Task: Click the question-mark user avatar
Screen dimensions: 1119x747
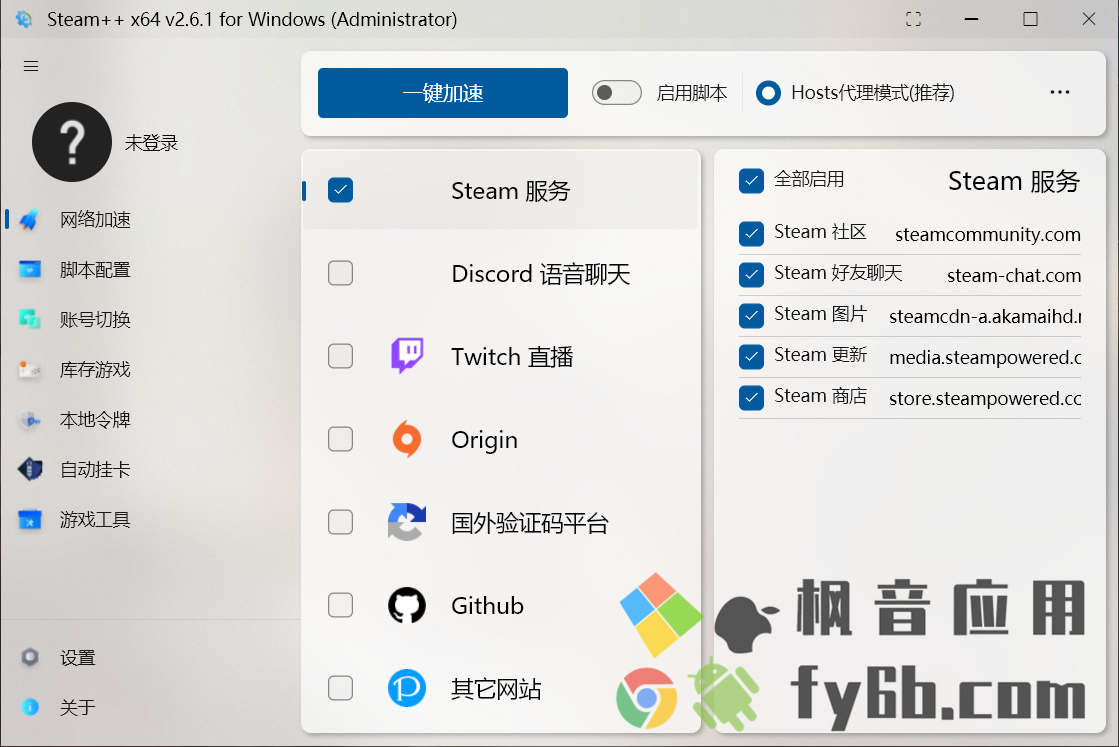Action: click(72, 142)
